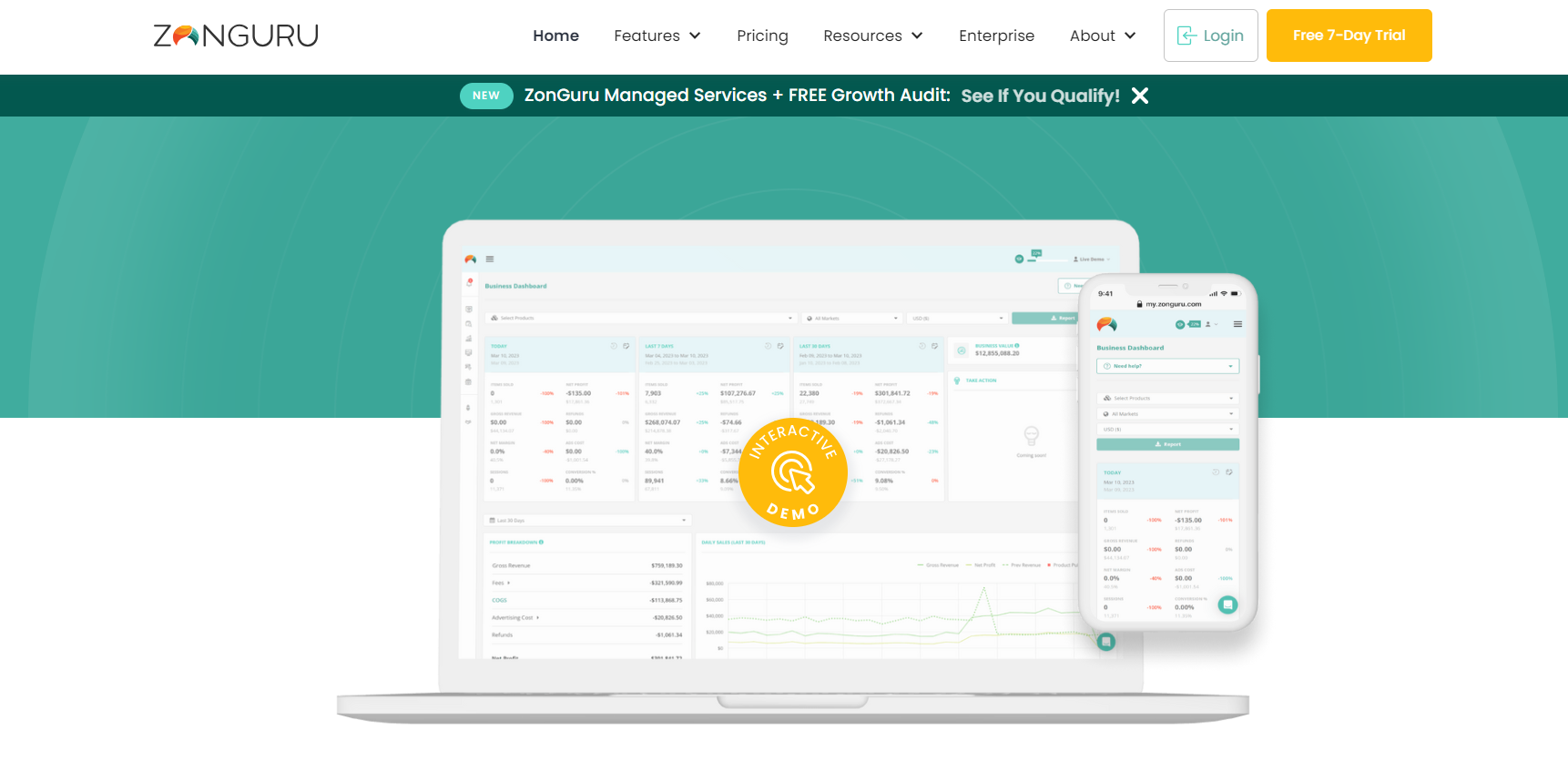Open the Features menu label
Viewport: 1568px width, 761px height.
647,36
